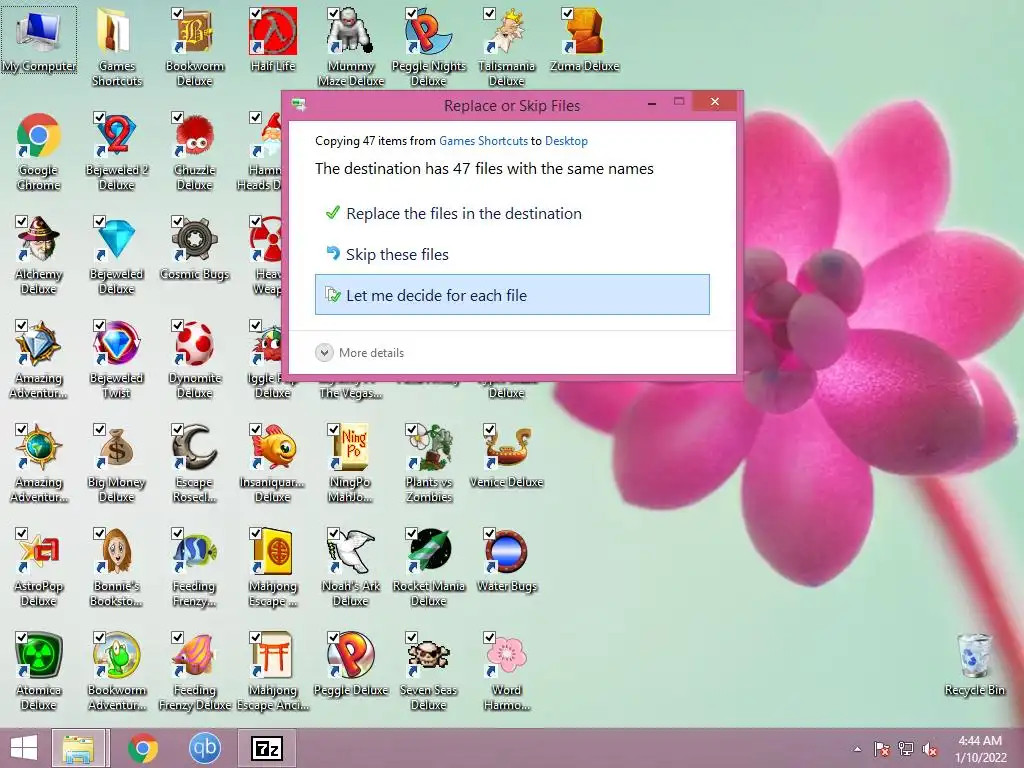Select the Escape Rosecliff moon icon
This screenshot has width=1024, height=768.
[x=194, y=447]
